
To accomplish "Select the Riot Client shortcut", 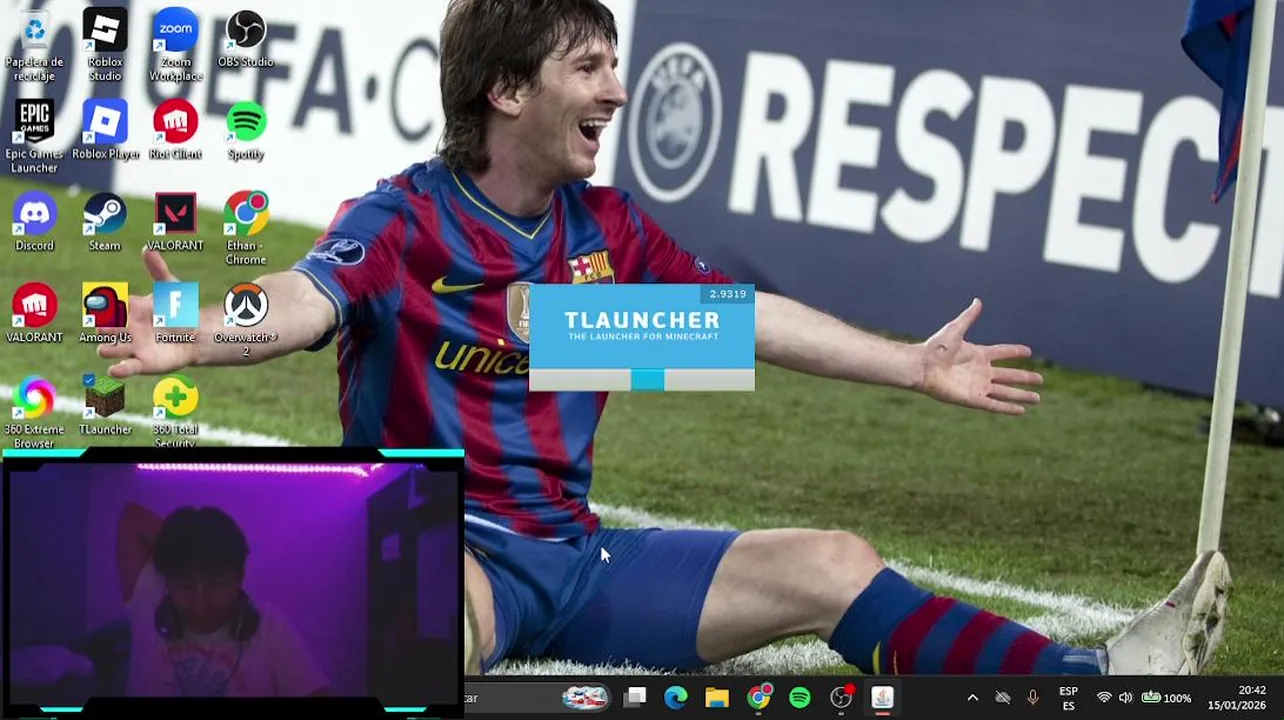I will click(175, 130).
